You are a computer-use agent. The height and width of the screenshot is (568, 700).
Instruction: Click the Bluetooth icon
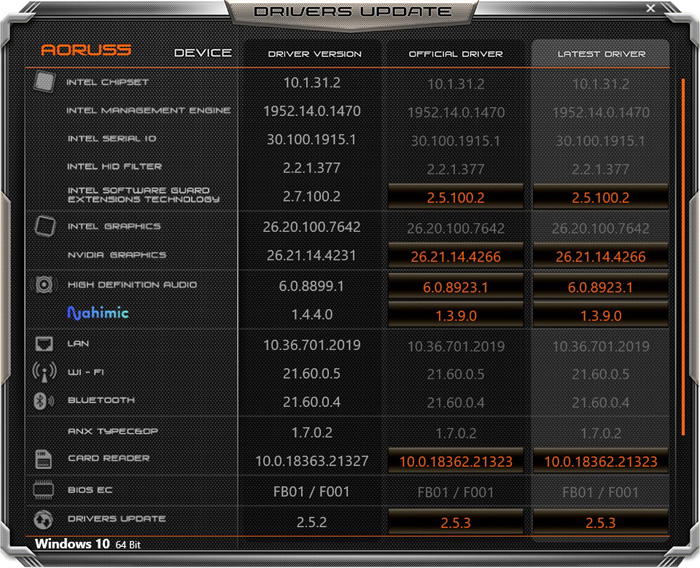[43, 401]
